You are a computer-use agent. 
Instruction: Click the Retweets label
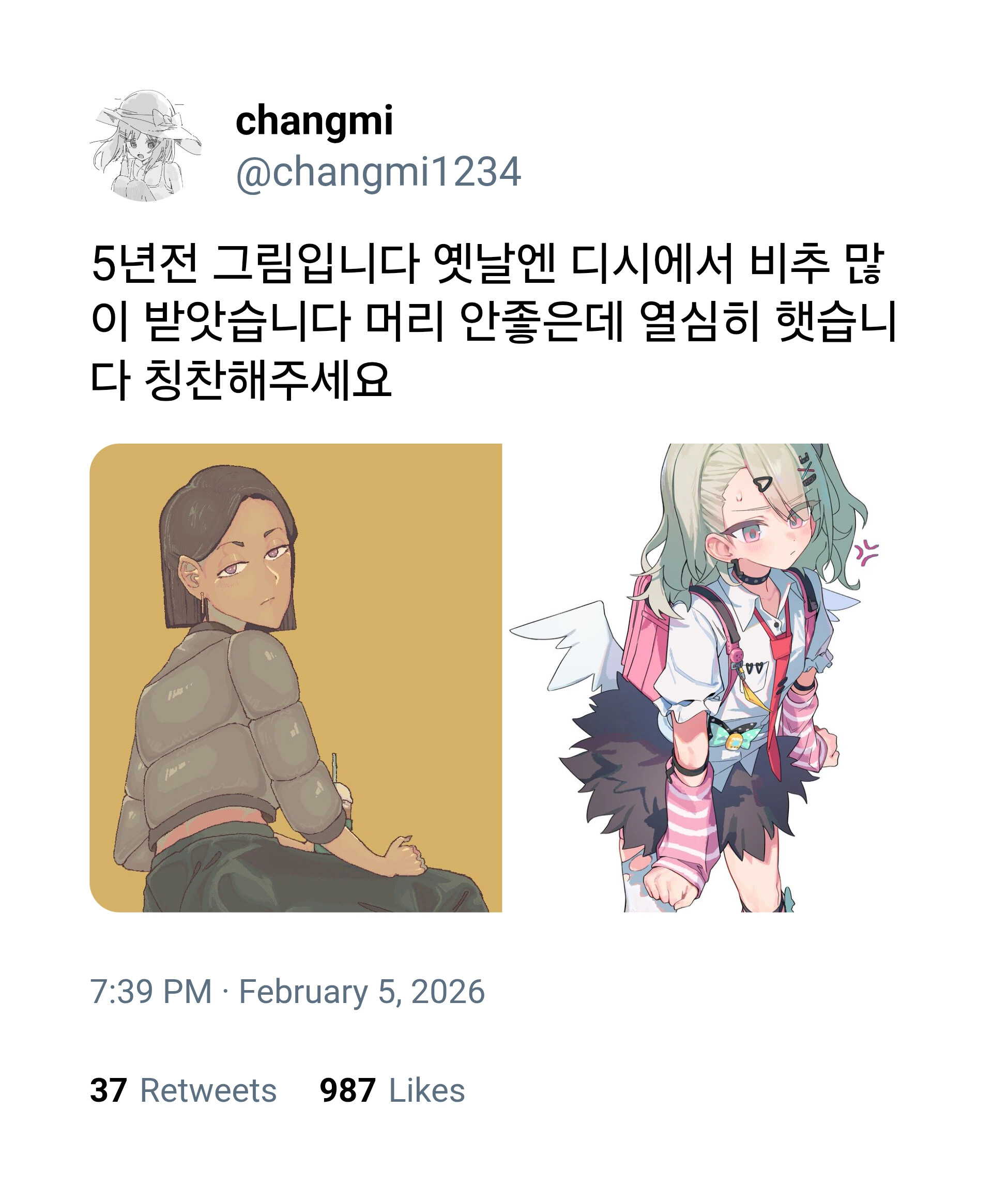tap(208, 1090)
